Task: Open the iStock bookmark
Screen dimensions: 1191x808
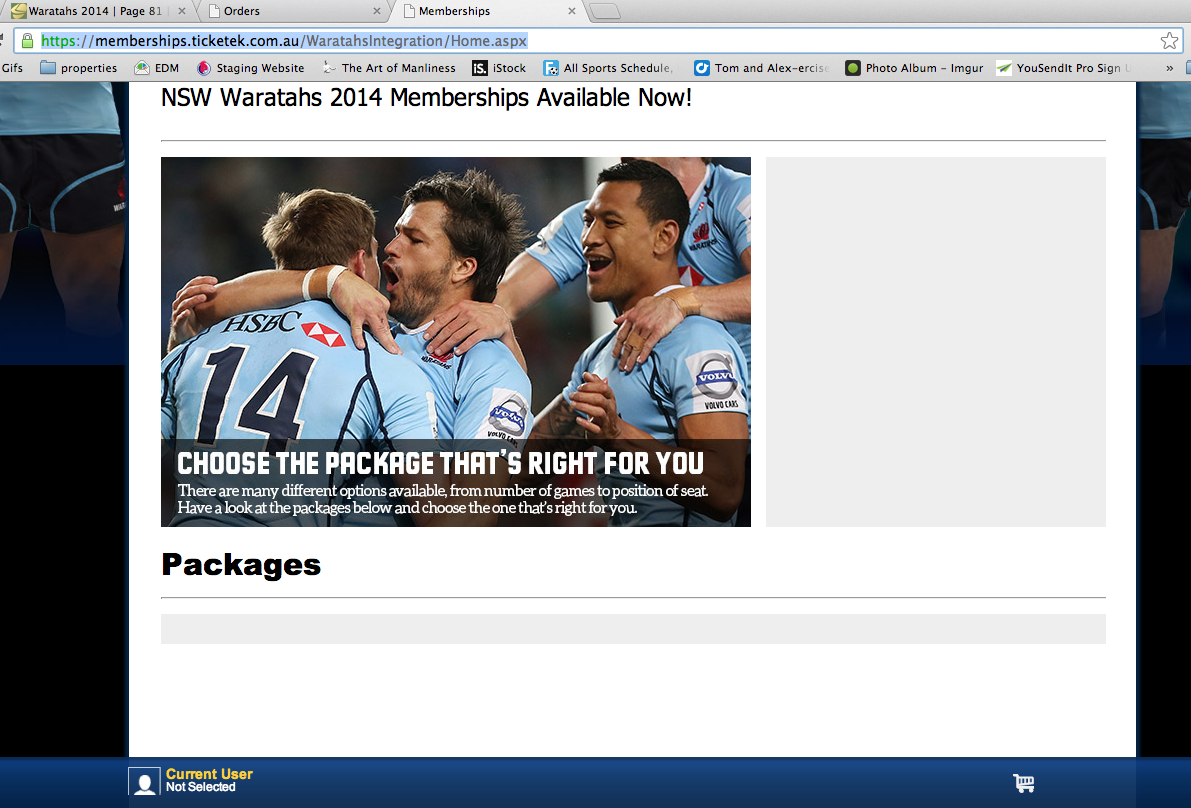Action: (499, 68)
